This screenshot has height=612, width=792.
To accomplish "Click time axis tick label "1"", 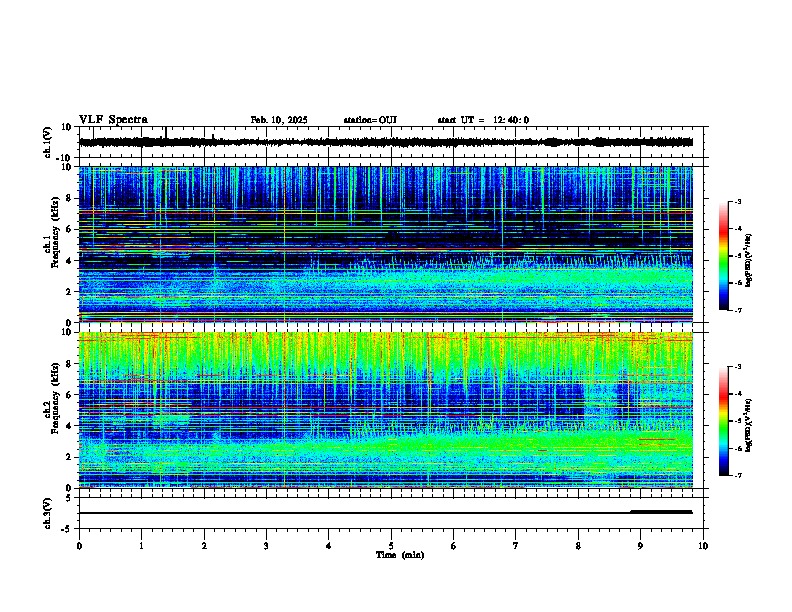I will pyautogui.click(x=141, y=546).
